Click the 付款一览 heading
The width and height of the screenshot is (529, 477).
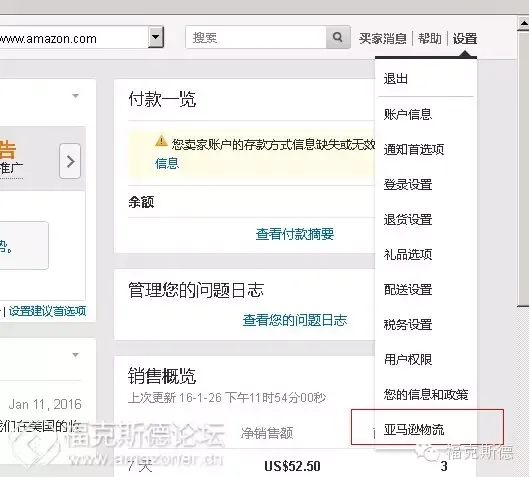(162, 99)
